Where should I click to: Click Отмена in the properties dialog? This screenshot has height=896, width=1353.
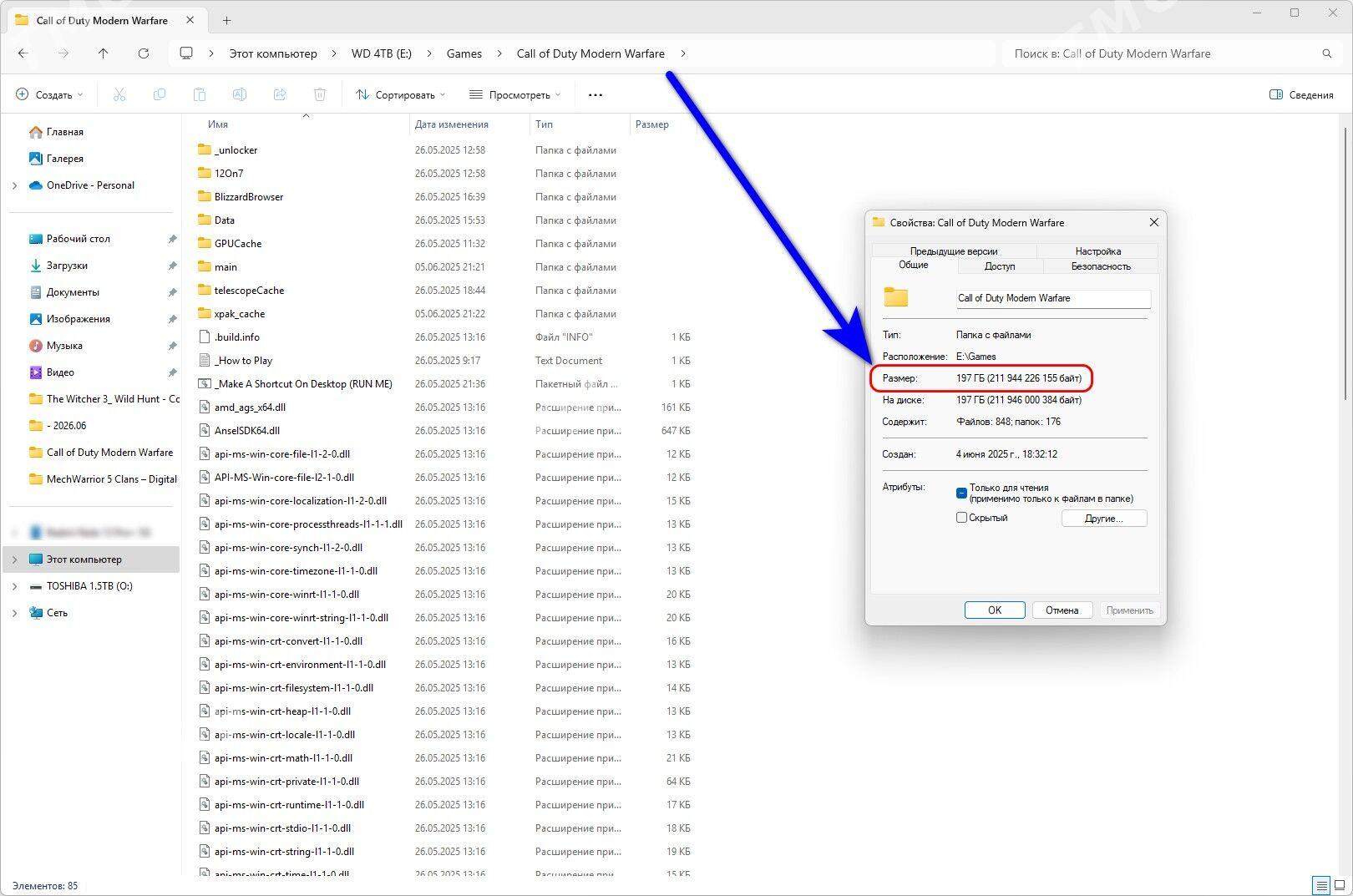click(x=1062, y=610)
